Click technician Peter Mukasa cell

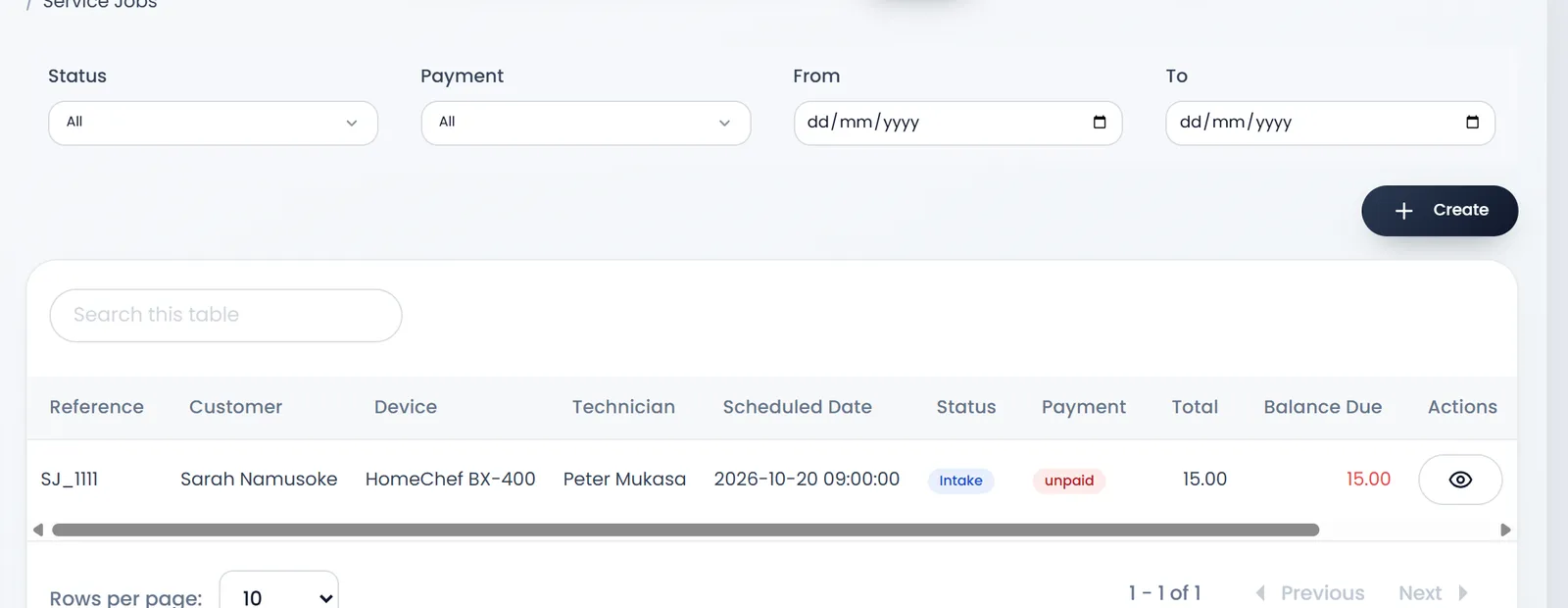coord(624,480)
